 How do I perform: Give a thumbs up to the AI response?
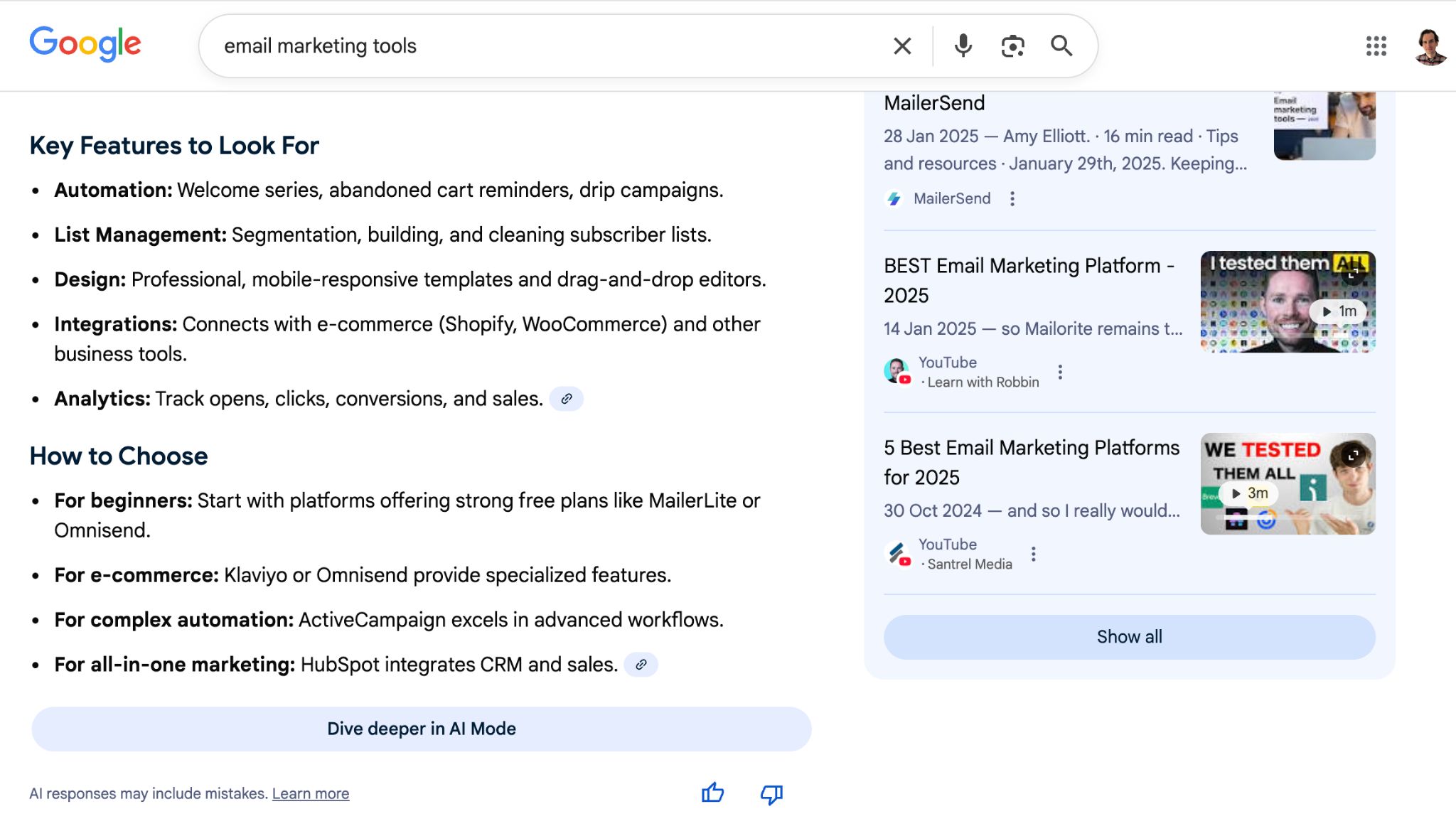[713, 793]
